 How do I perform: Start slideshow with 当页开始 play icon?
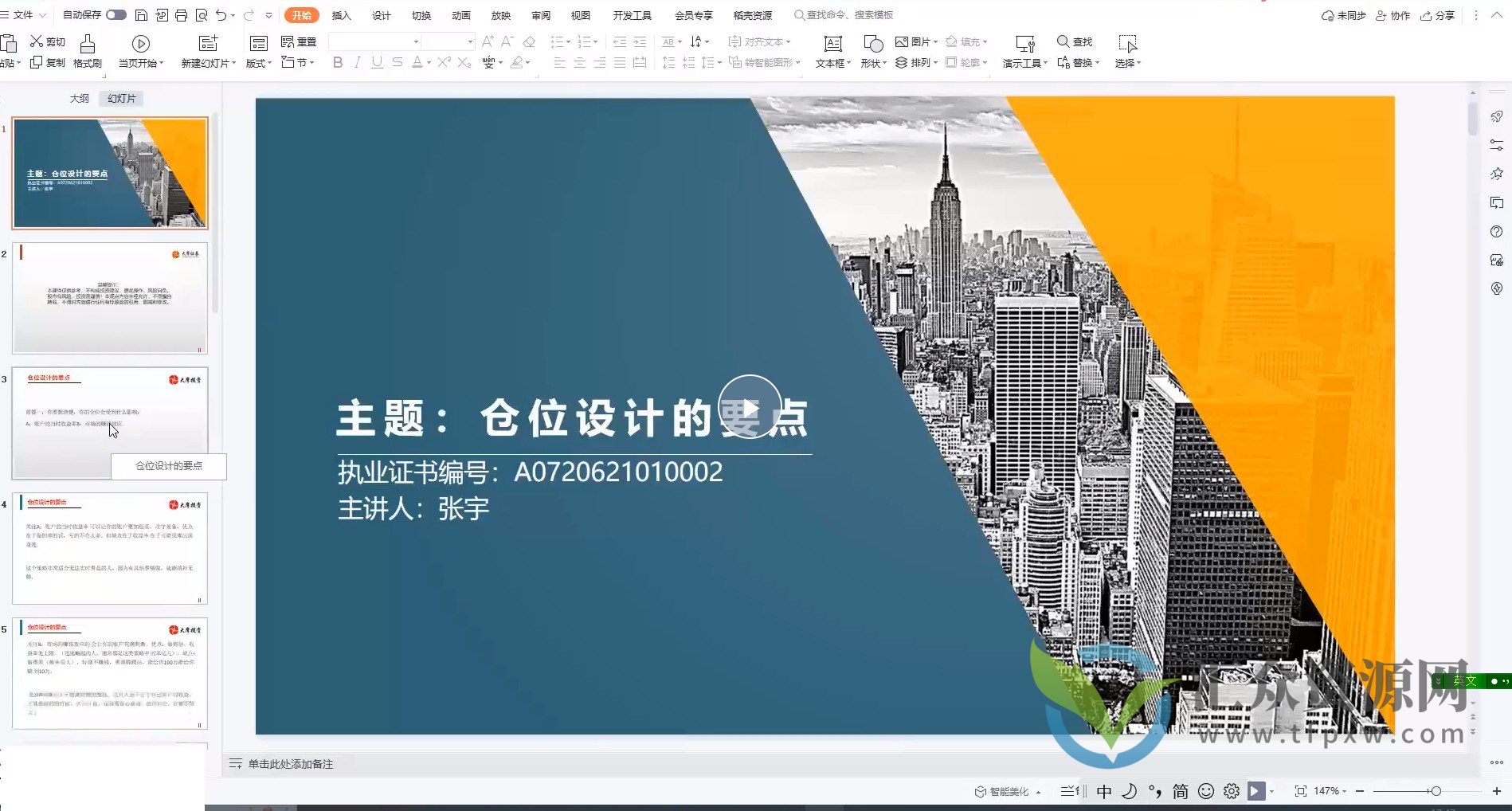[141, 44]
